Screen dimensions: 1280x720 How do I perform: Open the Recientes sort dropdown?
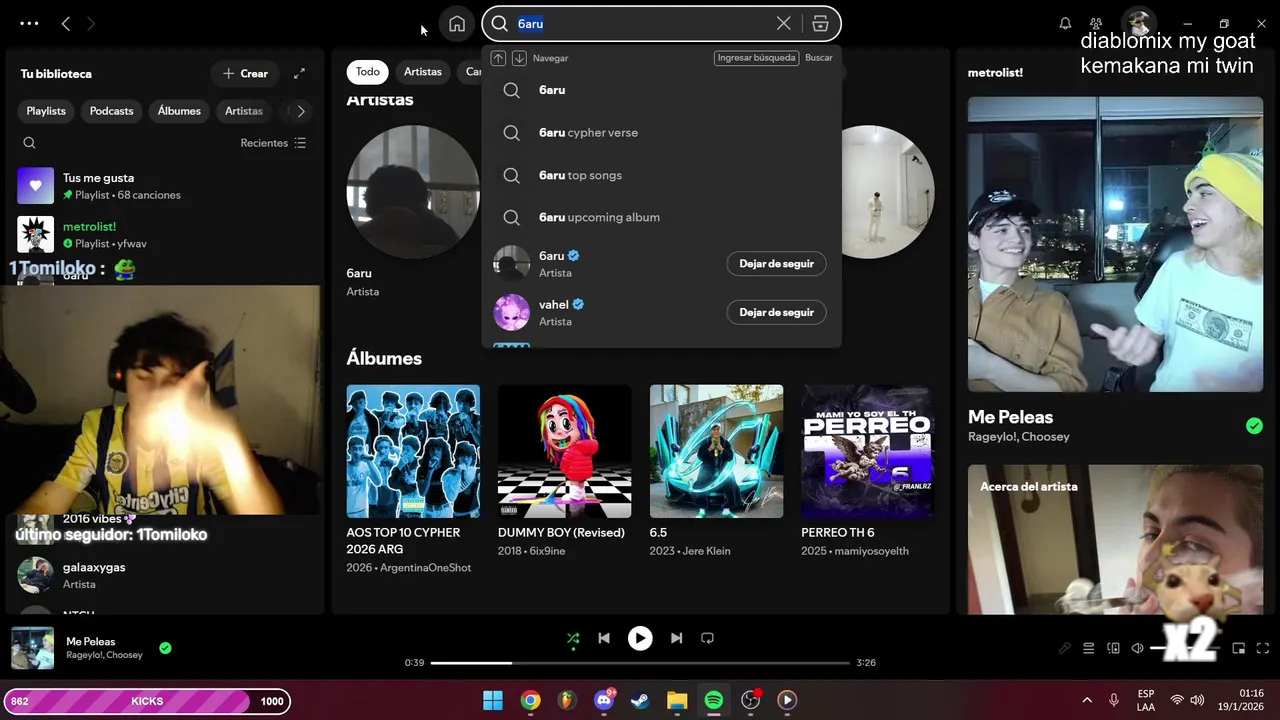coord(273,143)
